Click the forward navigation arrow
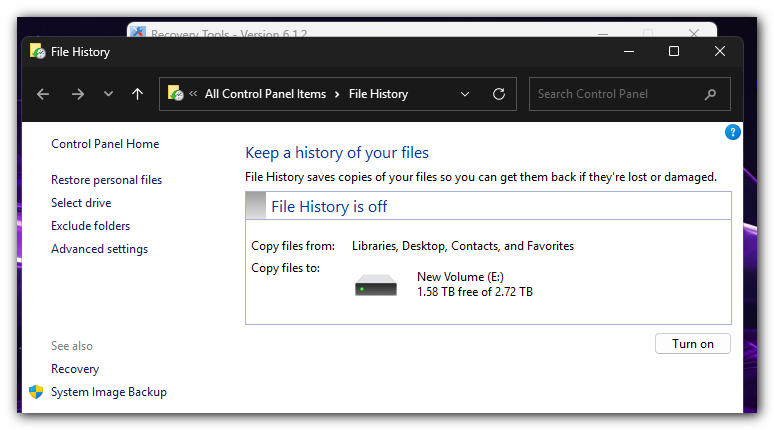This screenshot has height=430, width=774. click(77, 94)
